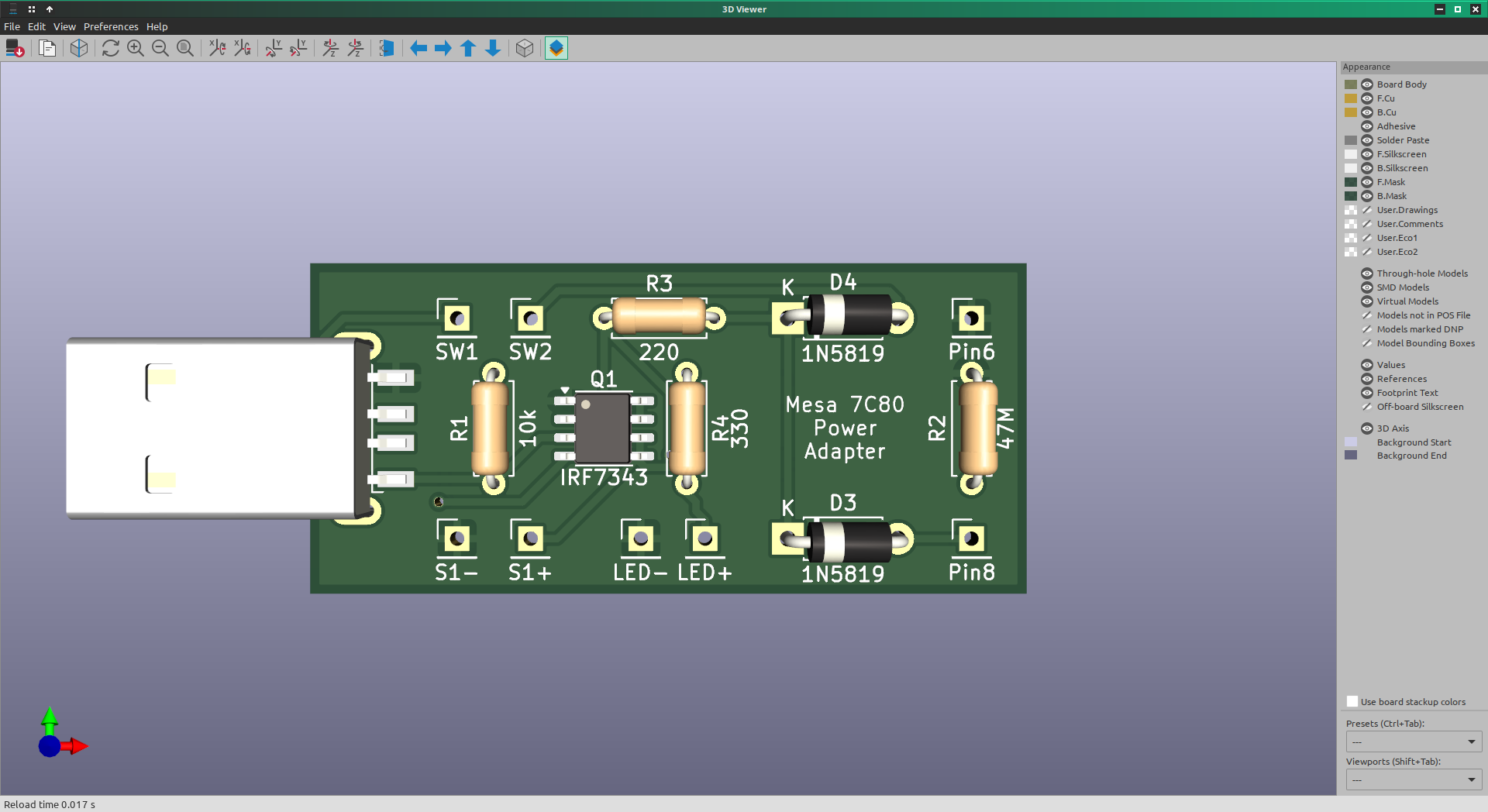Show the User.Comments layer

(x=1367, y=224)
